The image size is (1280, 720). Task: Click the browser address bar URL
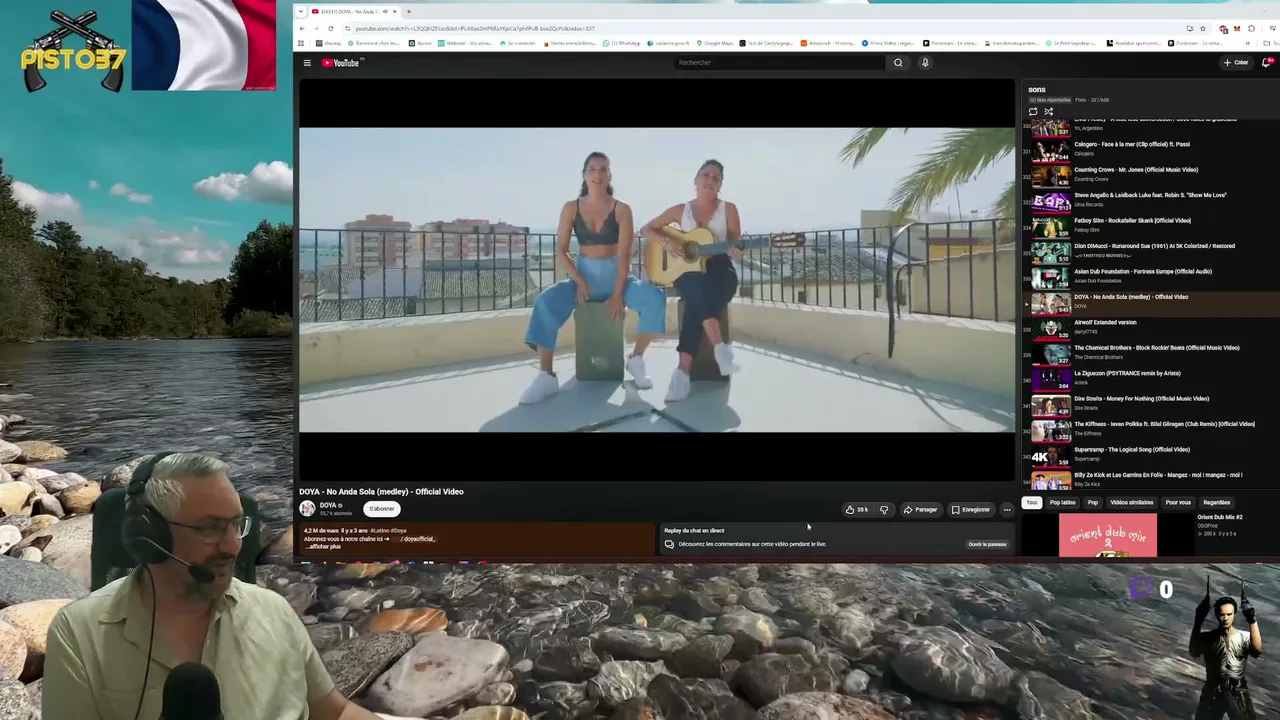pos(475,28)
